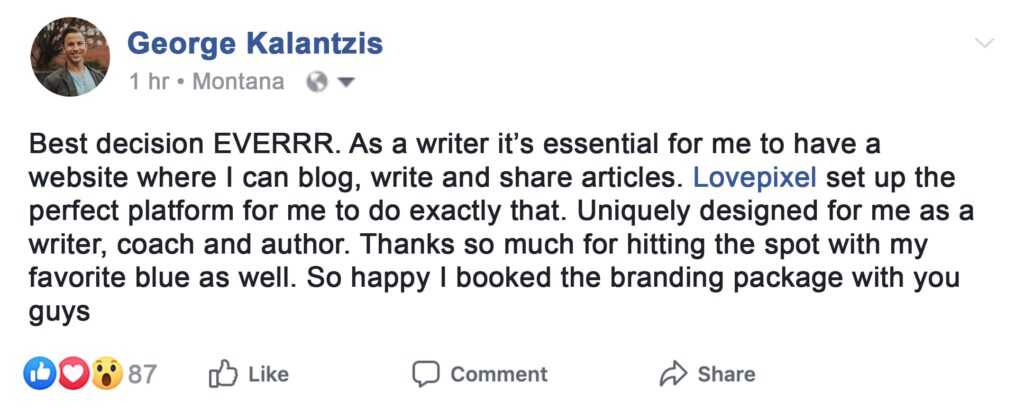Click the globe public privacy icon
The image size is (1024, 420).
pyautogui.click(x=317, y=82)
